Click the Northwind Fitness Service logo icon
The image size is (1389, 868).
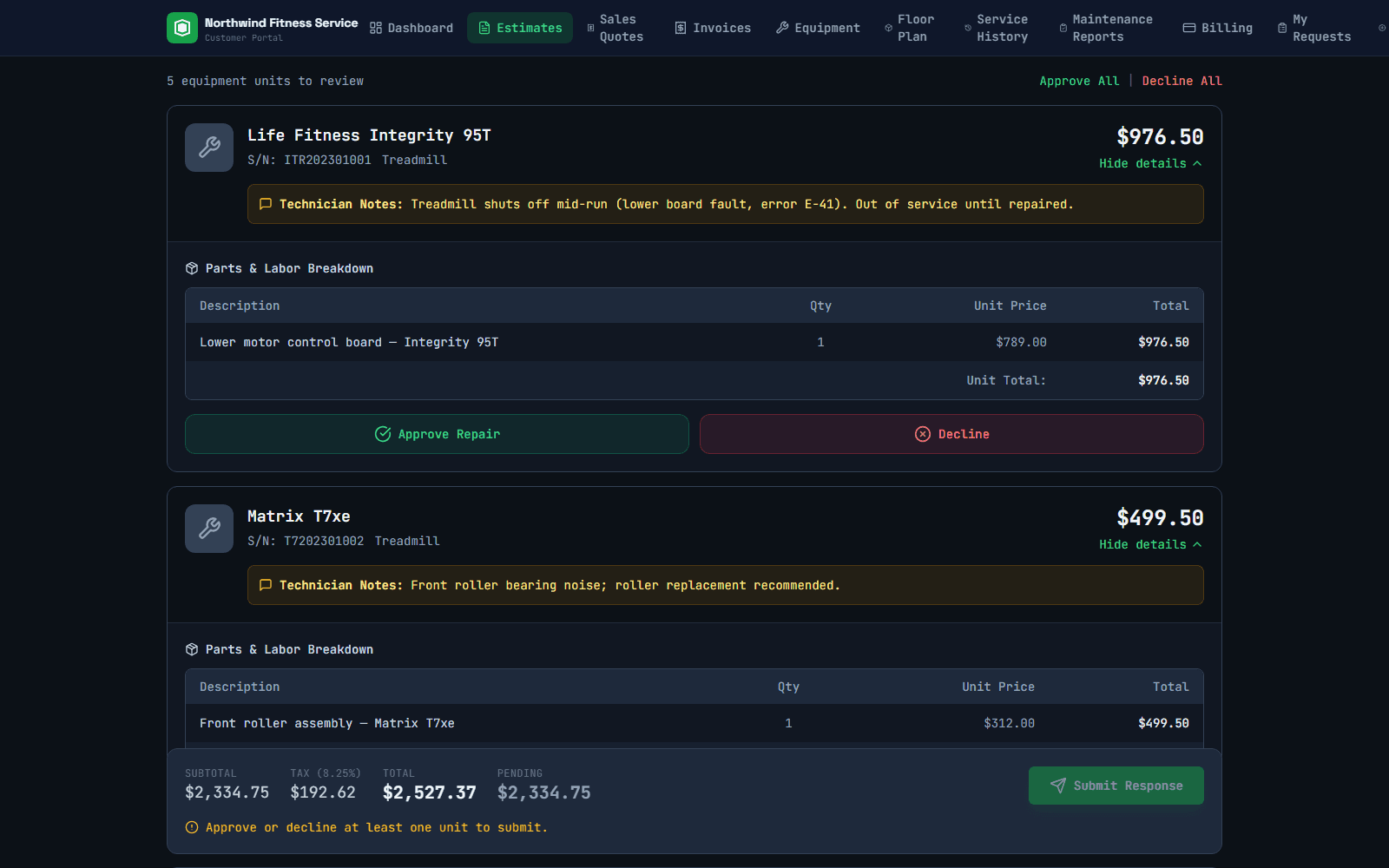pos(182,28)
